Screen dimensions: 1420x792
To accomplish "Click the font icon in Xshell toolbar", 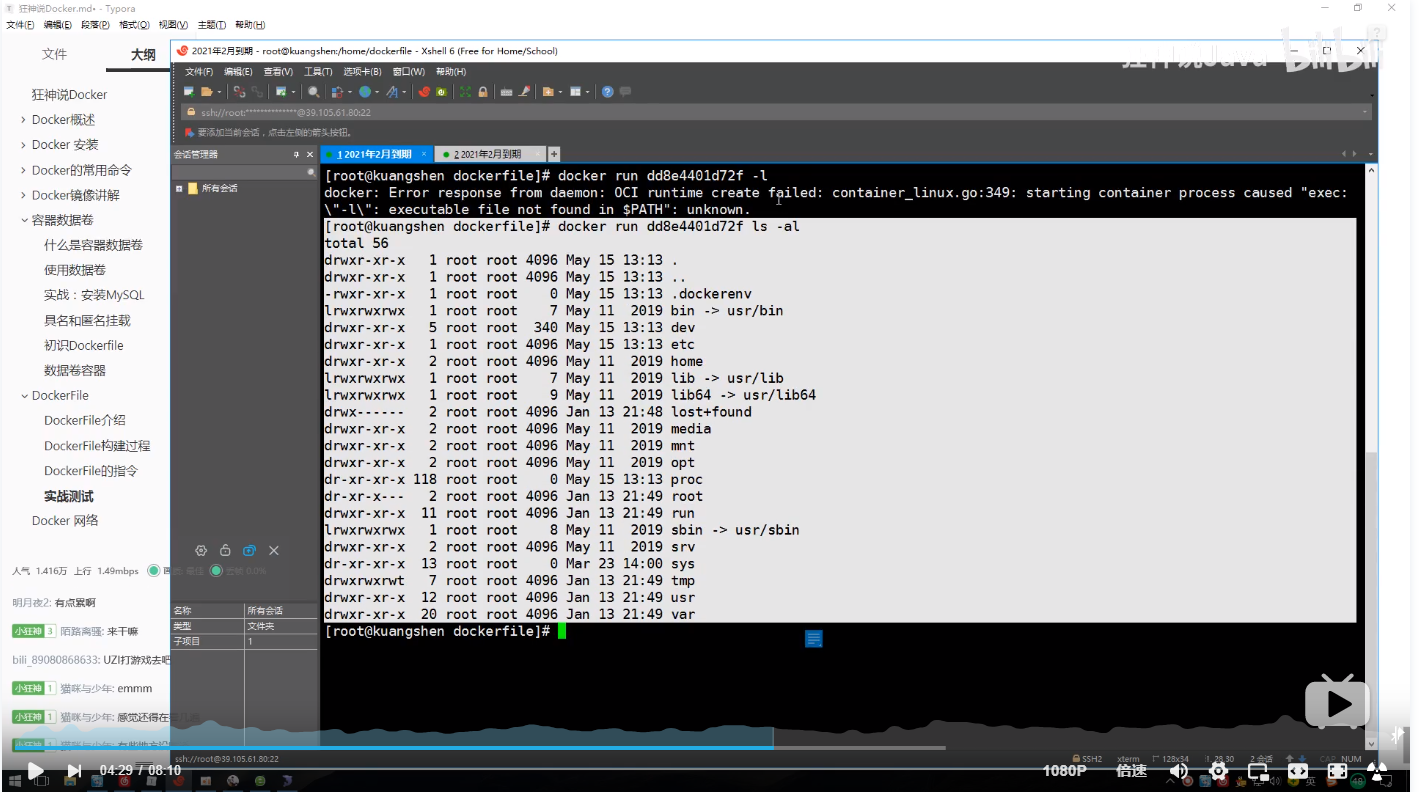I will click(392, 91).
